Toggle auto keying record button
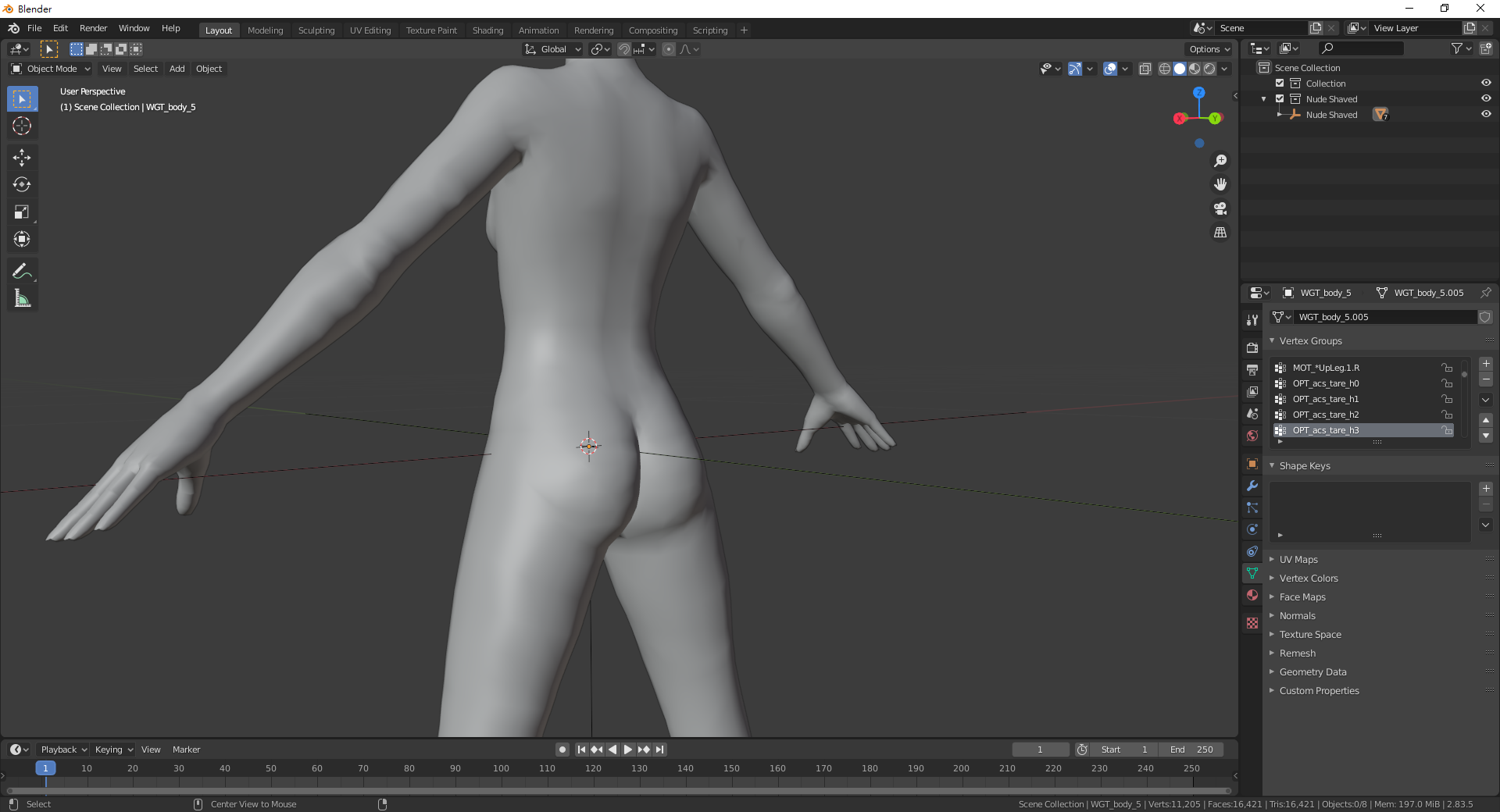Image resolution: width=1500 pixels, height=812 pixels. (x=562, y=750)
